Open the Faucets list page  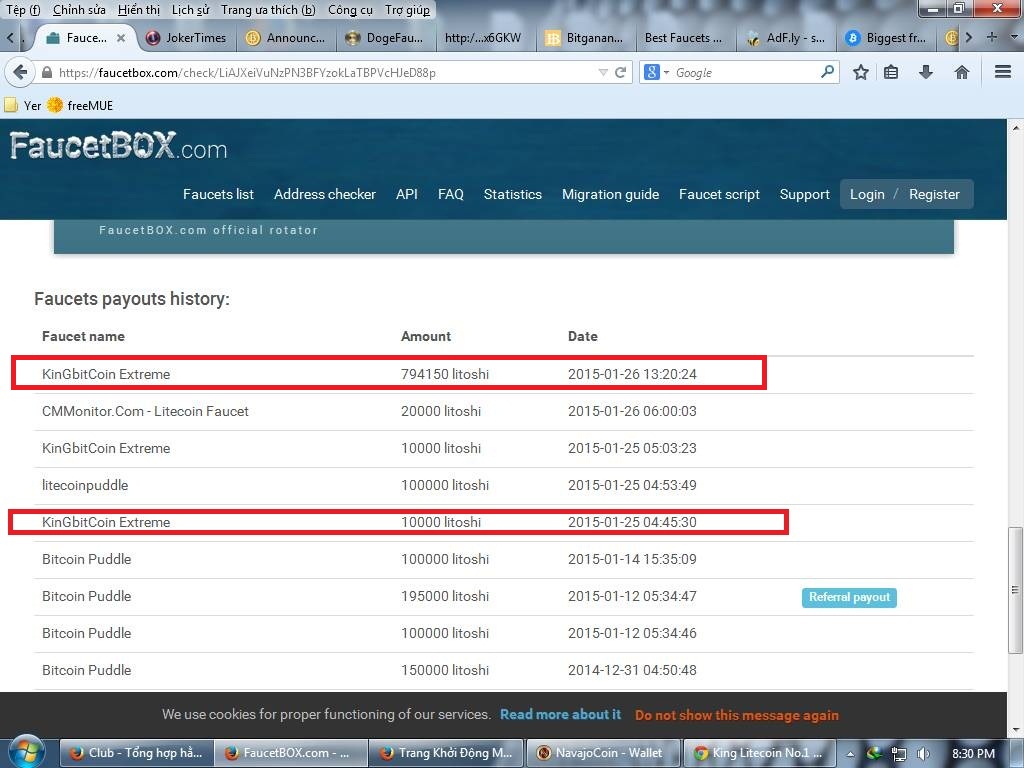coord(218,194)
